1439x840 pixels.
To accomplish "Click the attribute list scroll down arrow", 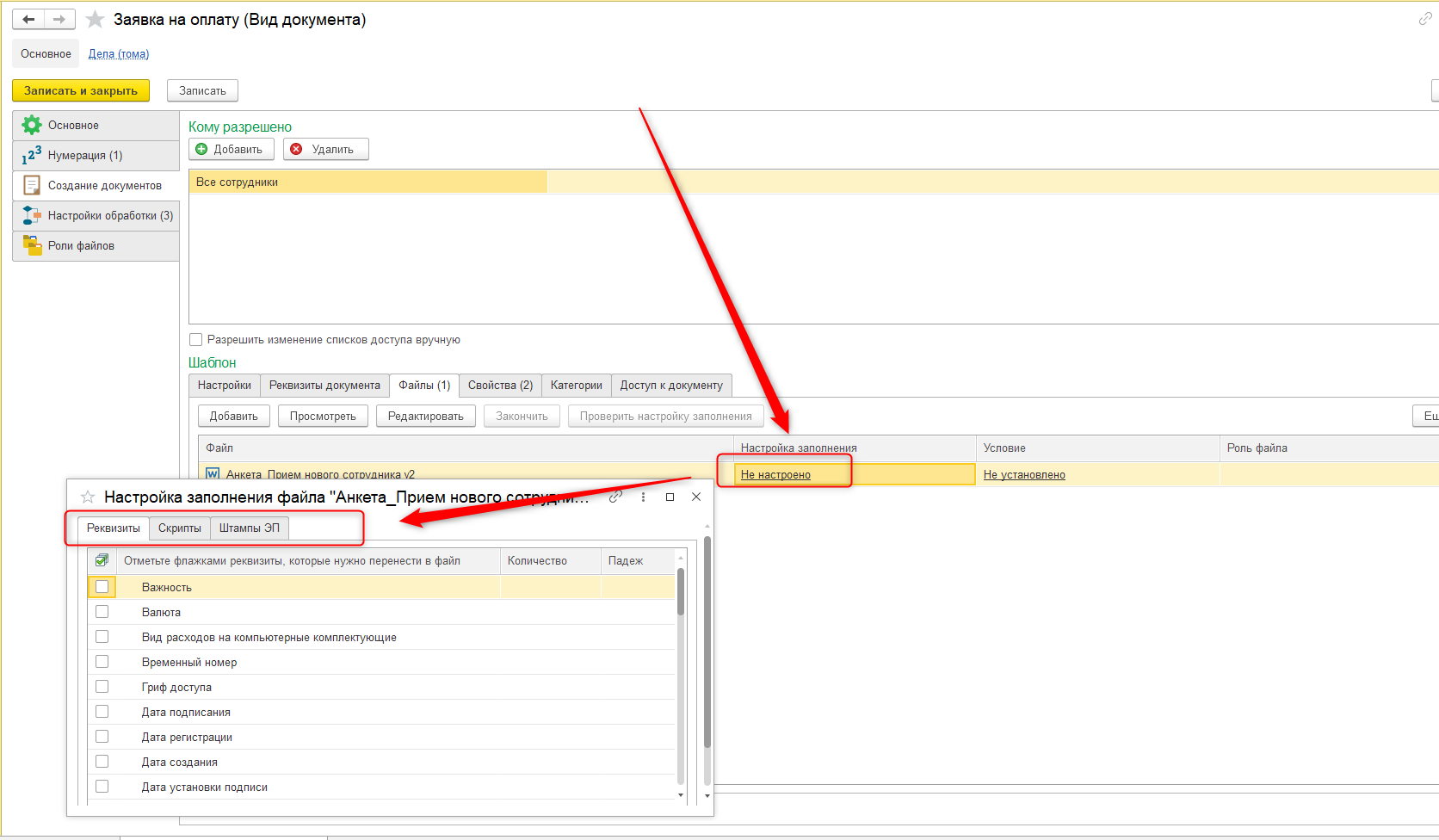I will [x=681, y=795].
